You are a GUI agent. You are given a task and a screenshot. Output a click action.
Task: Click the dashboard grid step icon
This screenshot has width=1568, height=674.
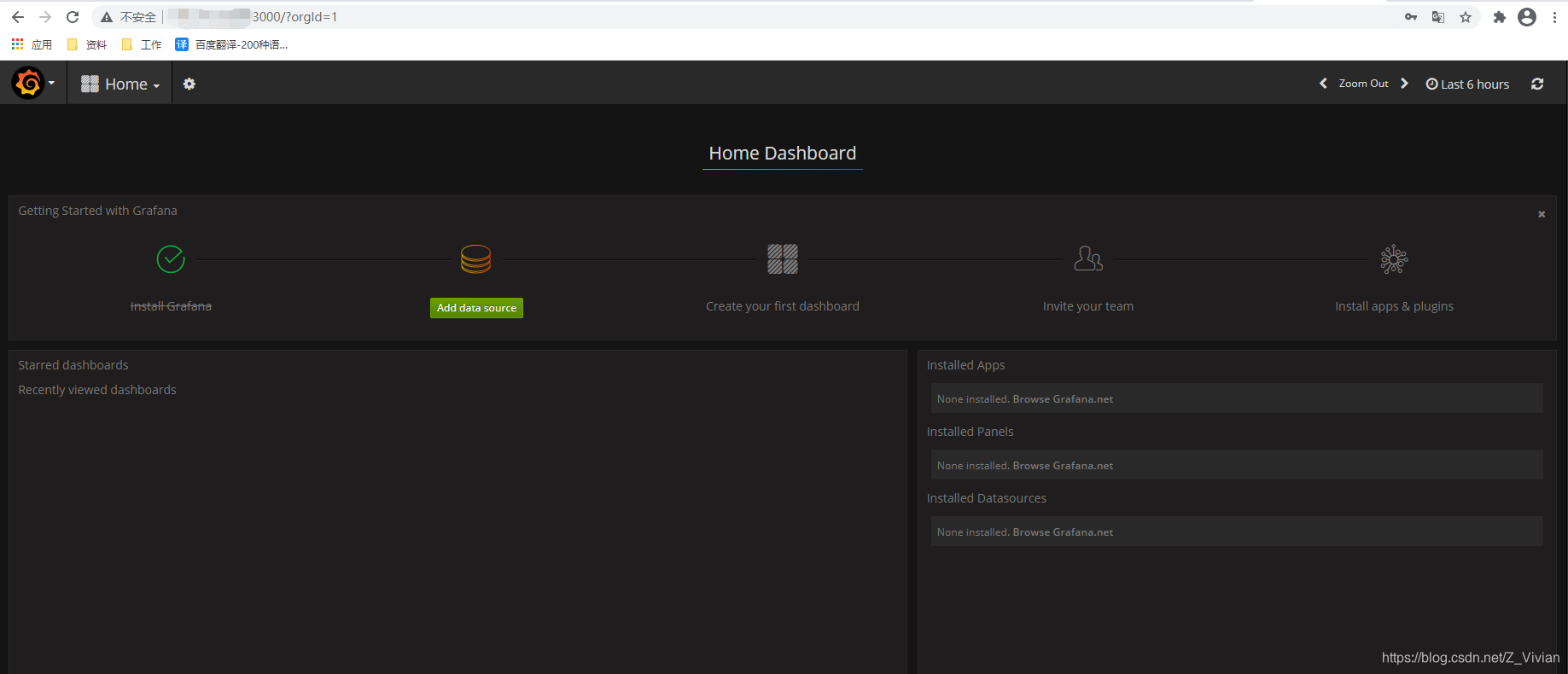point(783,259)
